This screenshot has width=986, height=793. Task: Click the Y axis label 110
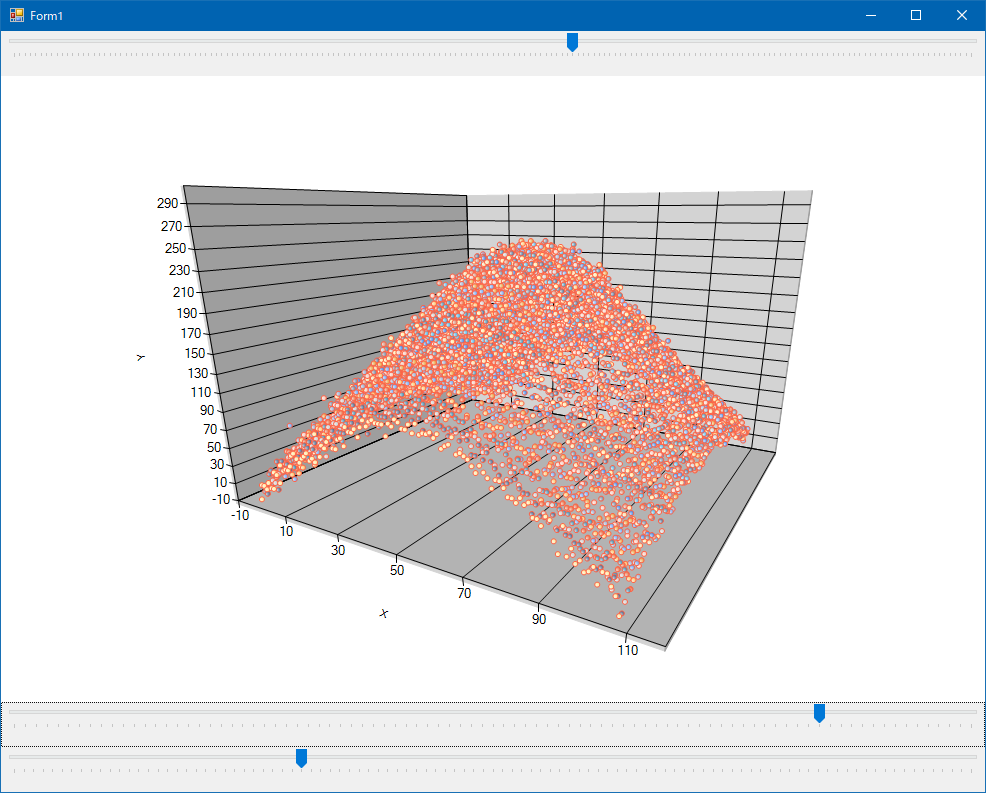[x=201, y=392]
